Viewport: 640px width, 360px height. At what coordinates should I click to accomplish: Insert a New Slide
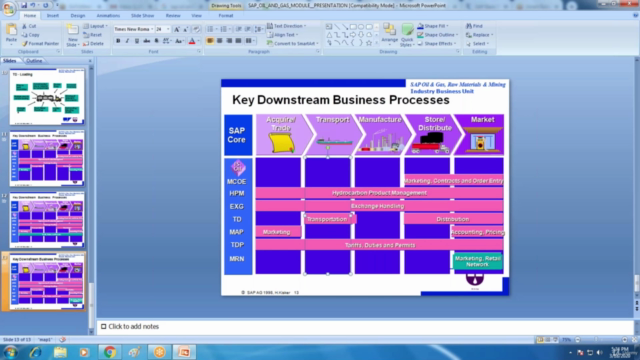point(72,35)
